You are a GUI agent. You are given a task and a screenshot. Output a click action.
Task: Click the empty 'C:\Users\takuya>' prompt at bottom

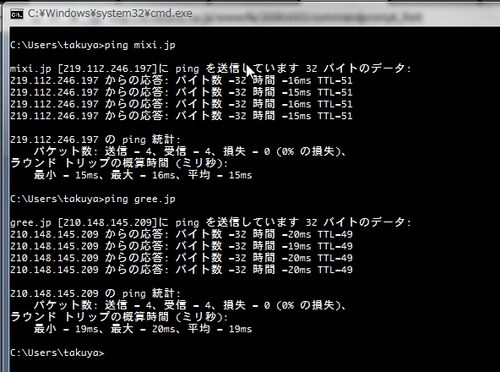pyautogui.click(x=57, y=353)
